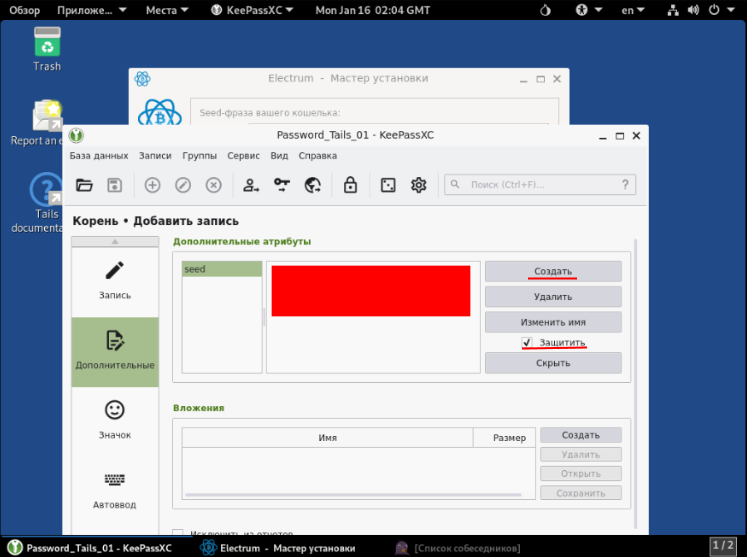The image size is (747, 557).
Task: Click the open database folder icon
Action: coord(84,185)
